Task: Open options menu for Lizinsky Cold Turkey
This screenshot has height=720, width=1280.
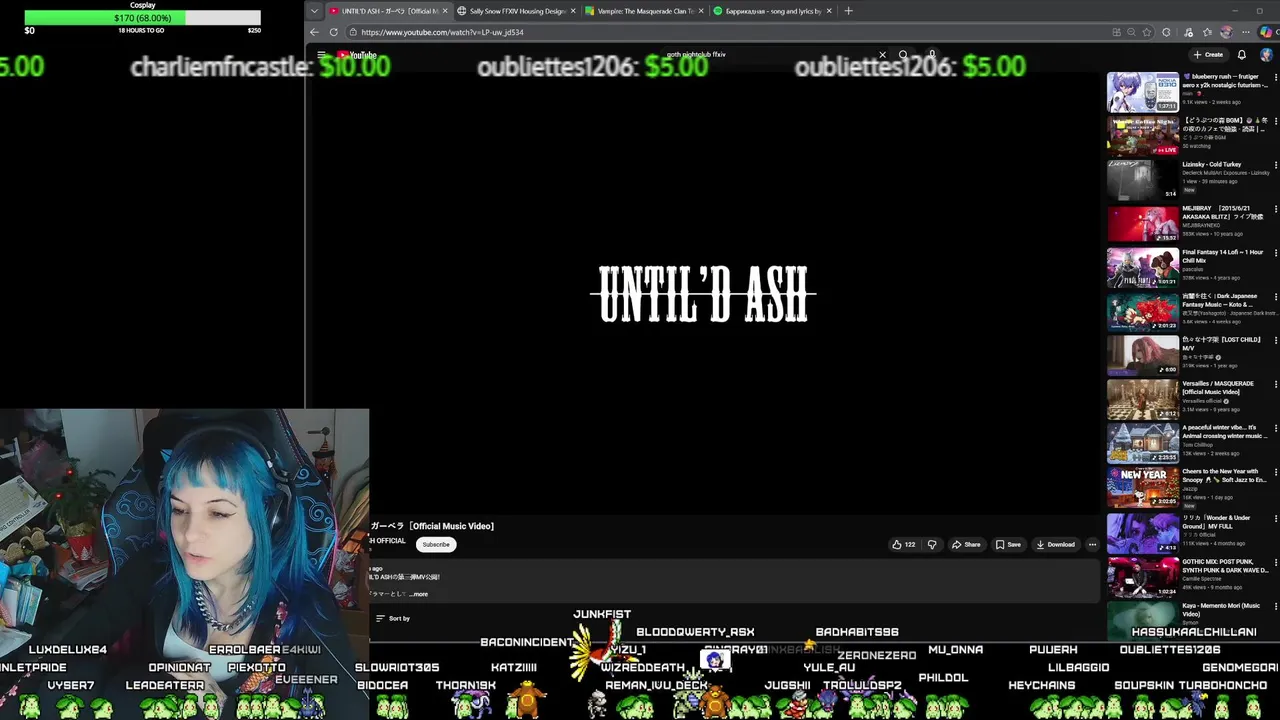Action: point(1275,165)
